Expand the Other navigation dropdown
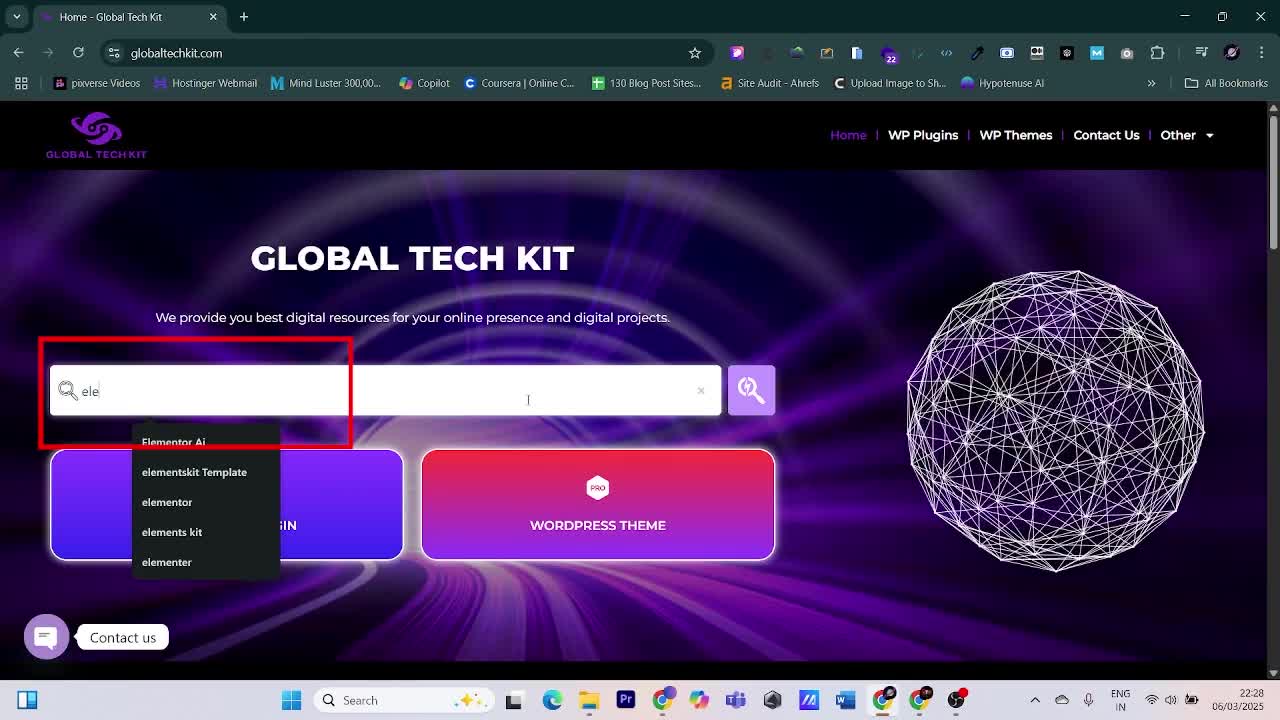 tap(1187, 135)
